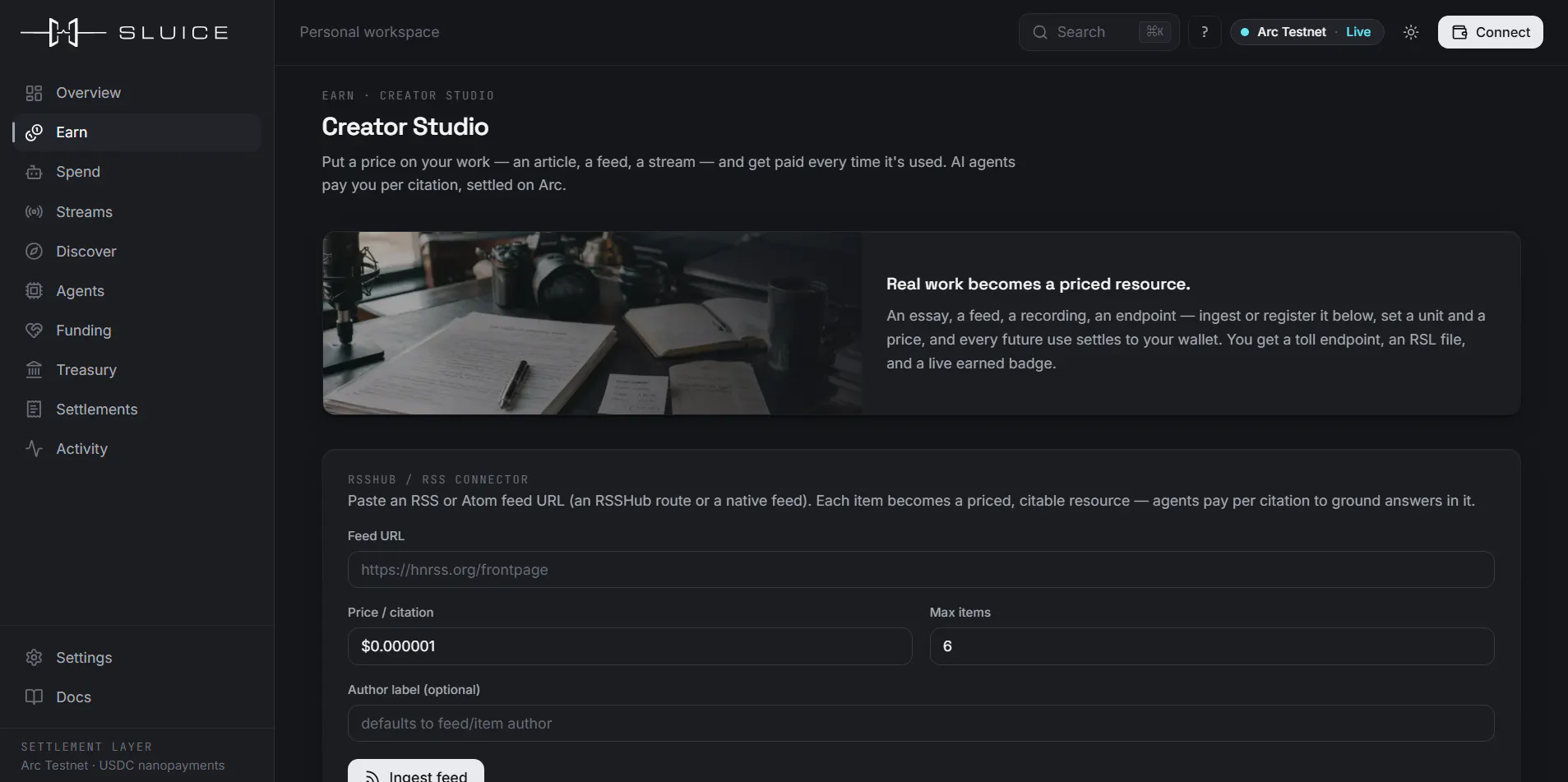
Task: Click the Settings gear icon
Action: tap(34, 658)
